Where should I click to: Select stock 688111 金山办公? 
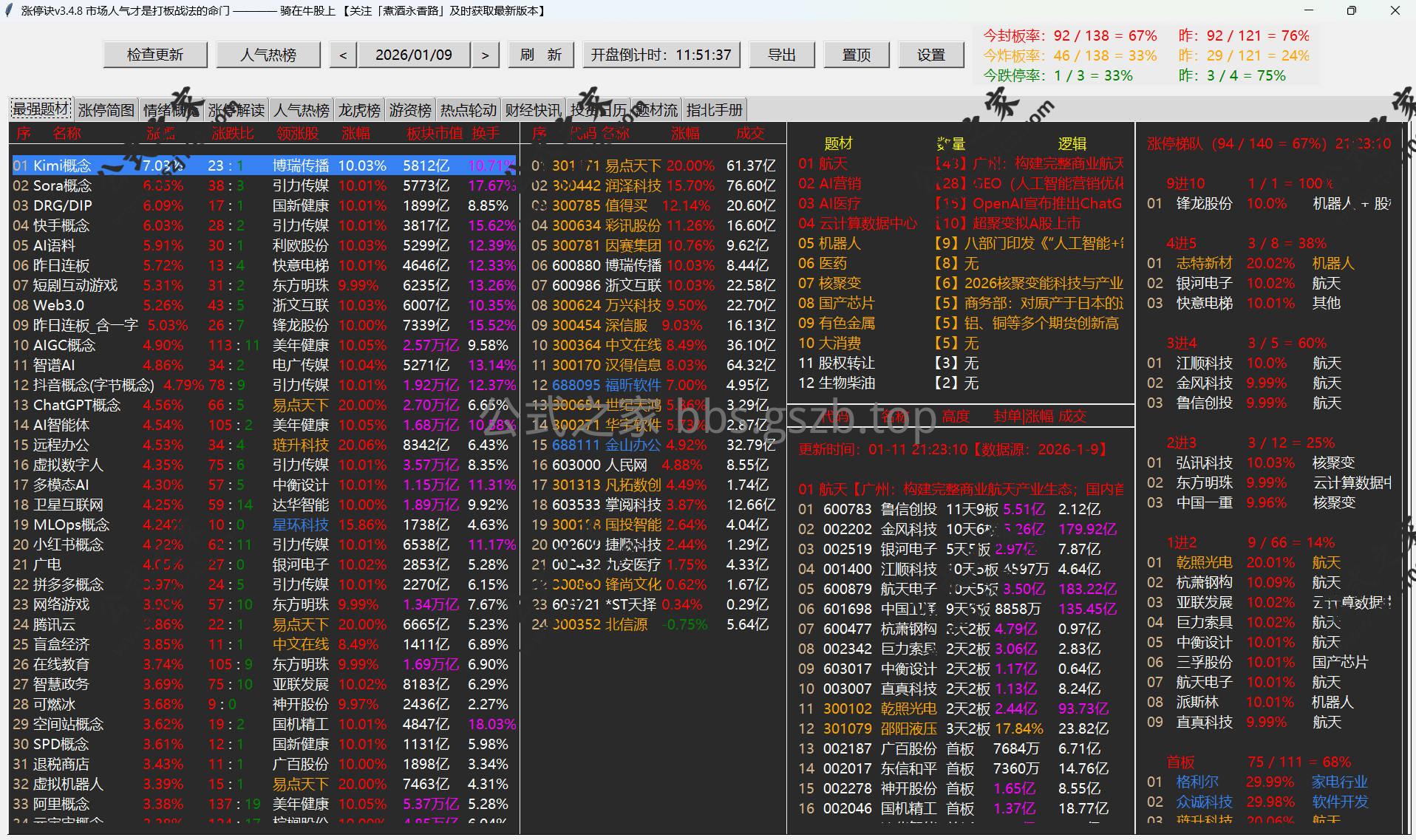(654, 445)
